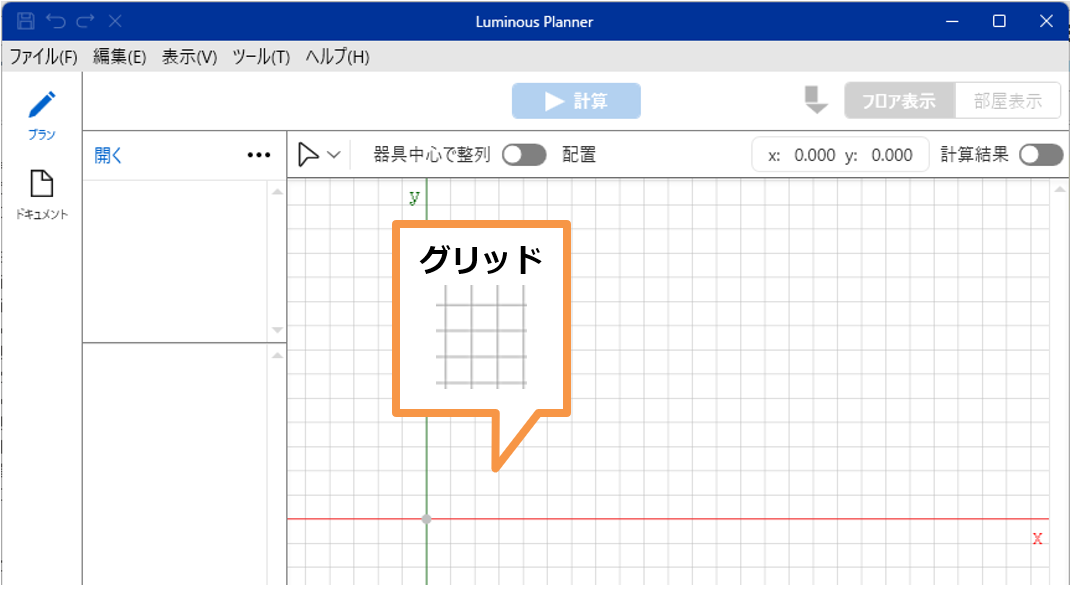The image size is (1070, 589).
Task: Switch to 部屋表示 view
Action: pyautogui.click(x=1008, y=101)
